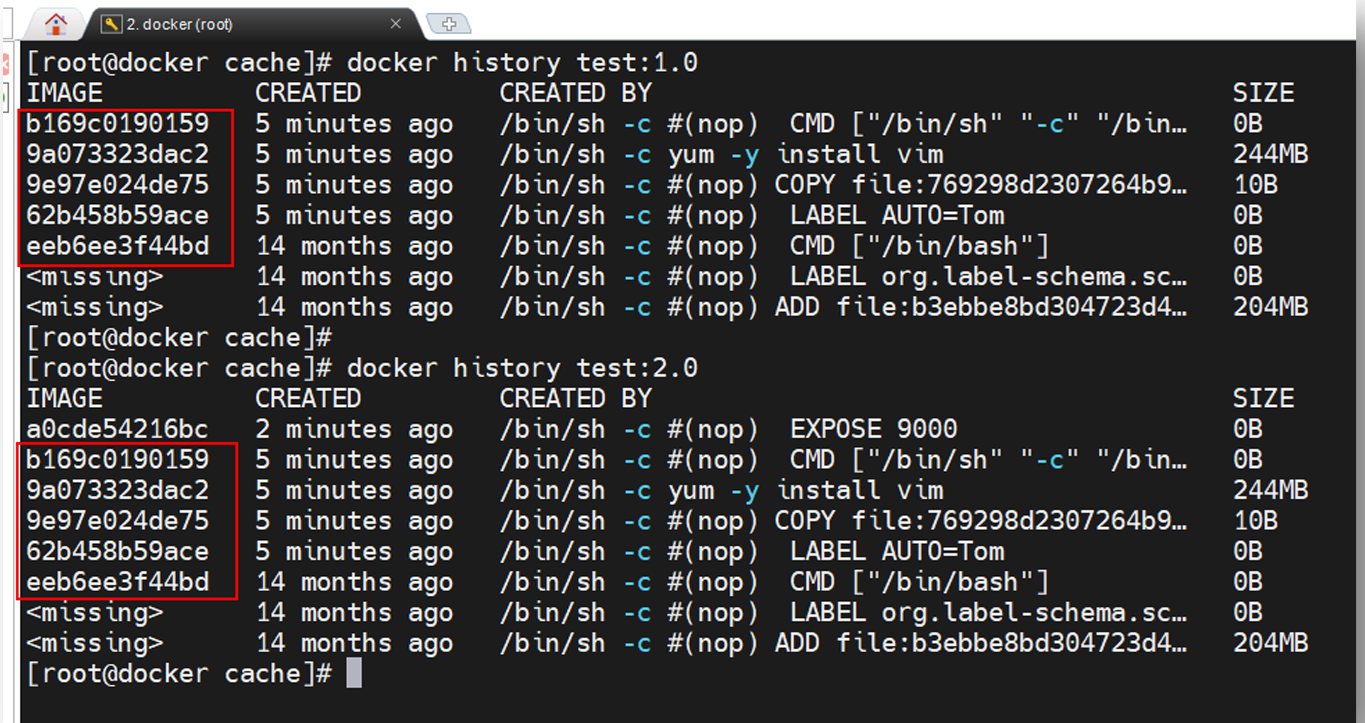The image size is (1365, 723).
Task: Click the first IMAGE column header
Action: click(65, 93)
